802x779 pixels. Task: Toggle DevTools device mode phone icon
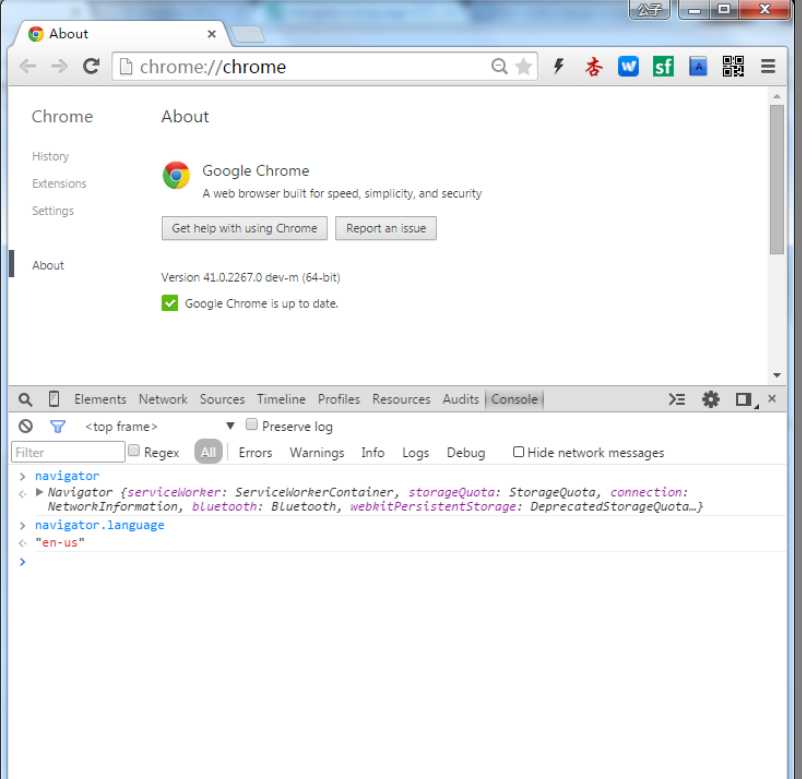(54, 399)
